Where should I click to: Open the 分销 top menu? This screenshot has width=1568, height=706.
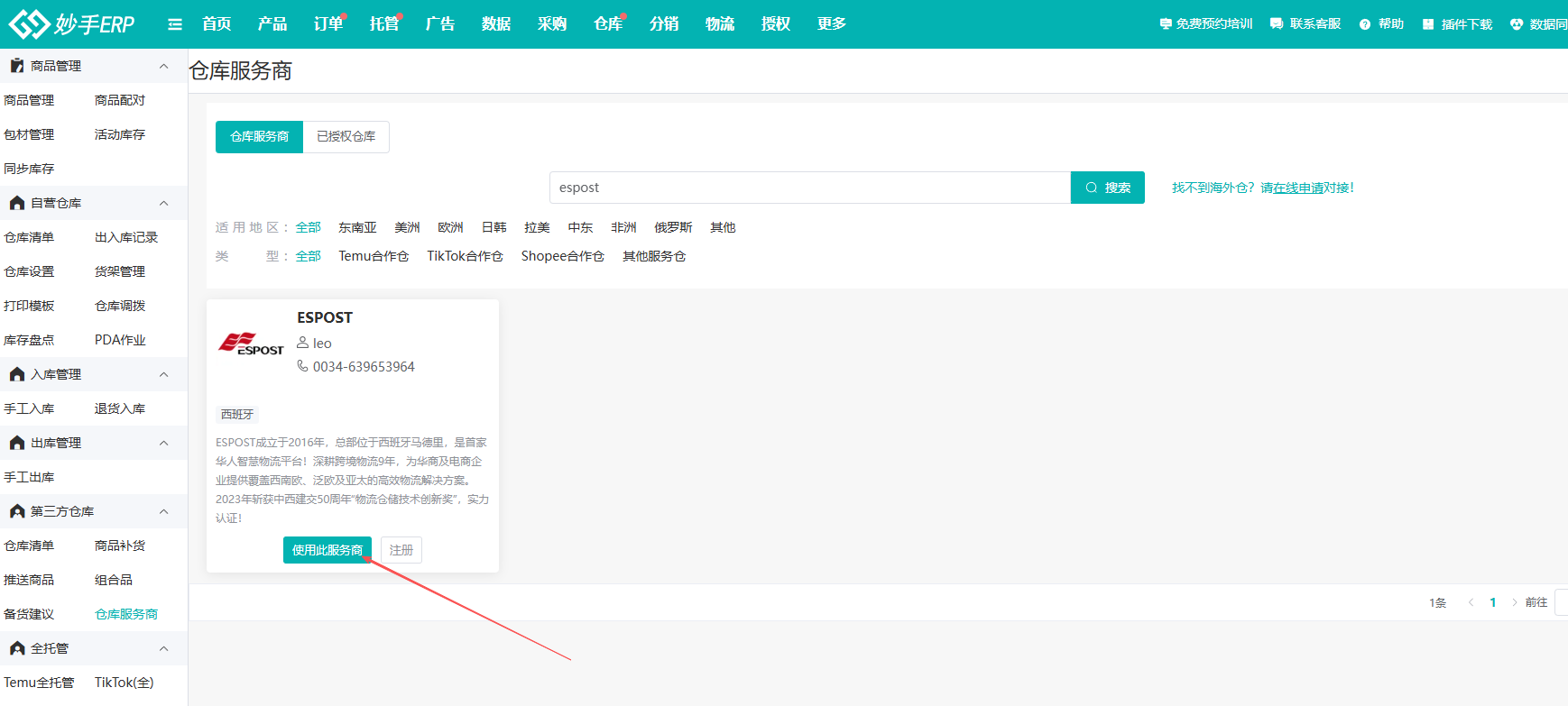pos(664,24)
